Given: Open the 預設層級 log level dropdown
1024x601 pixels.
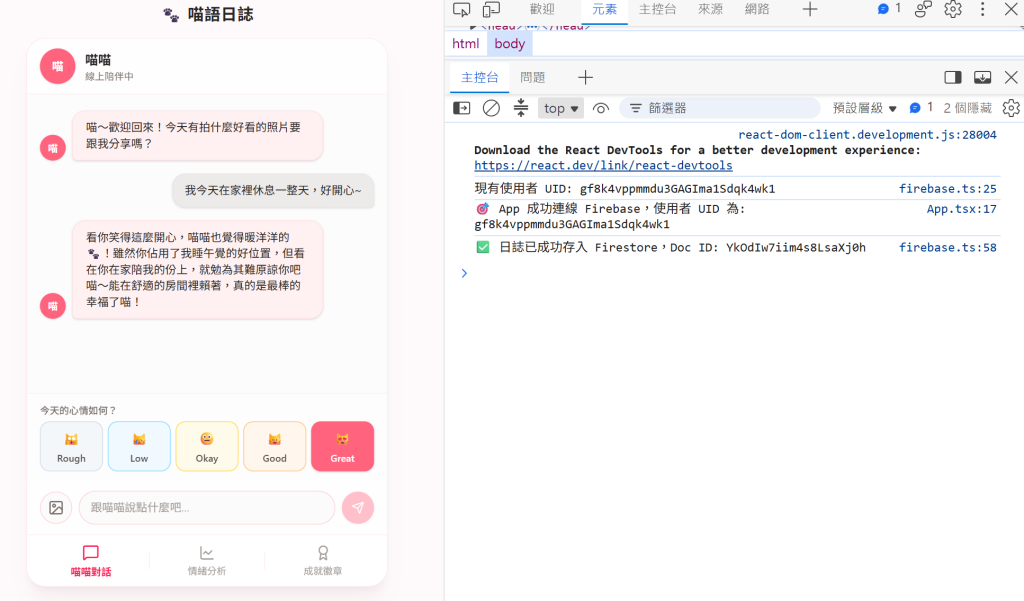Looking at the screenshot, I should 864,108.
